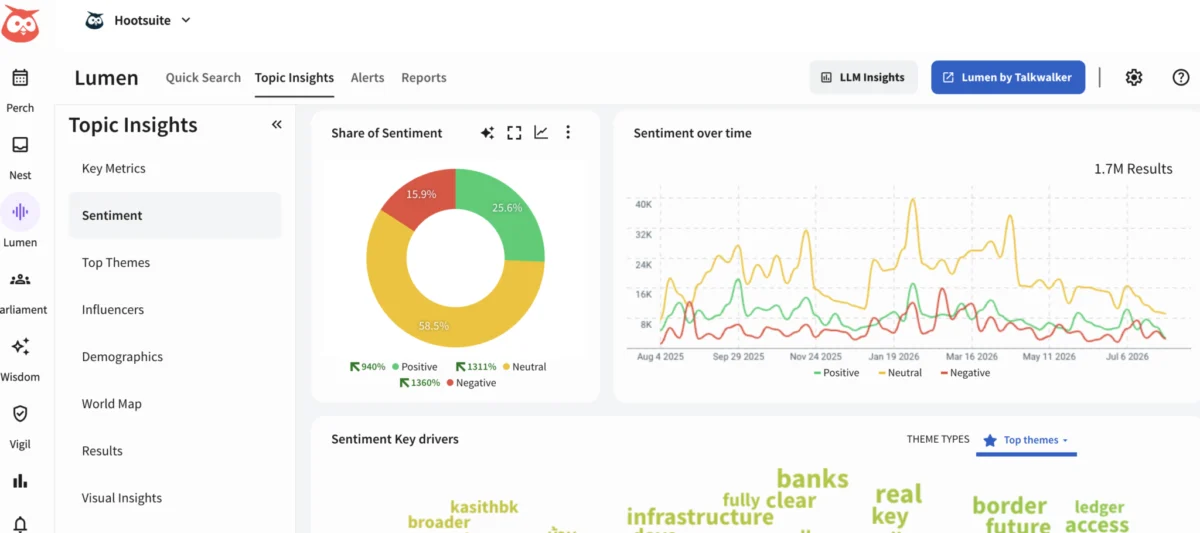
Task: Click the chart icon in LLM Insights button
Action: (x=826, y=77)
